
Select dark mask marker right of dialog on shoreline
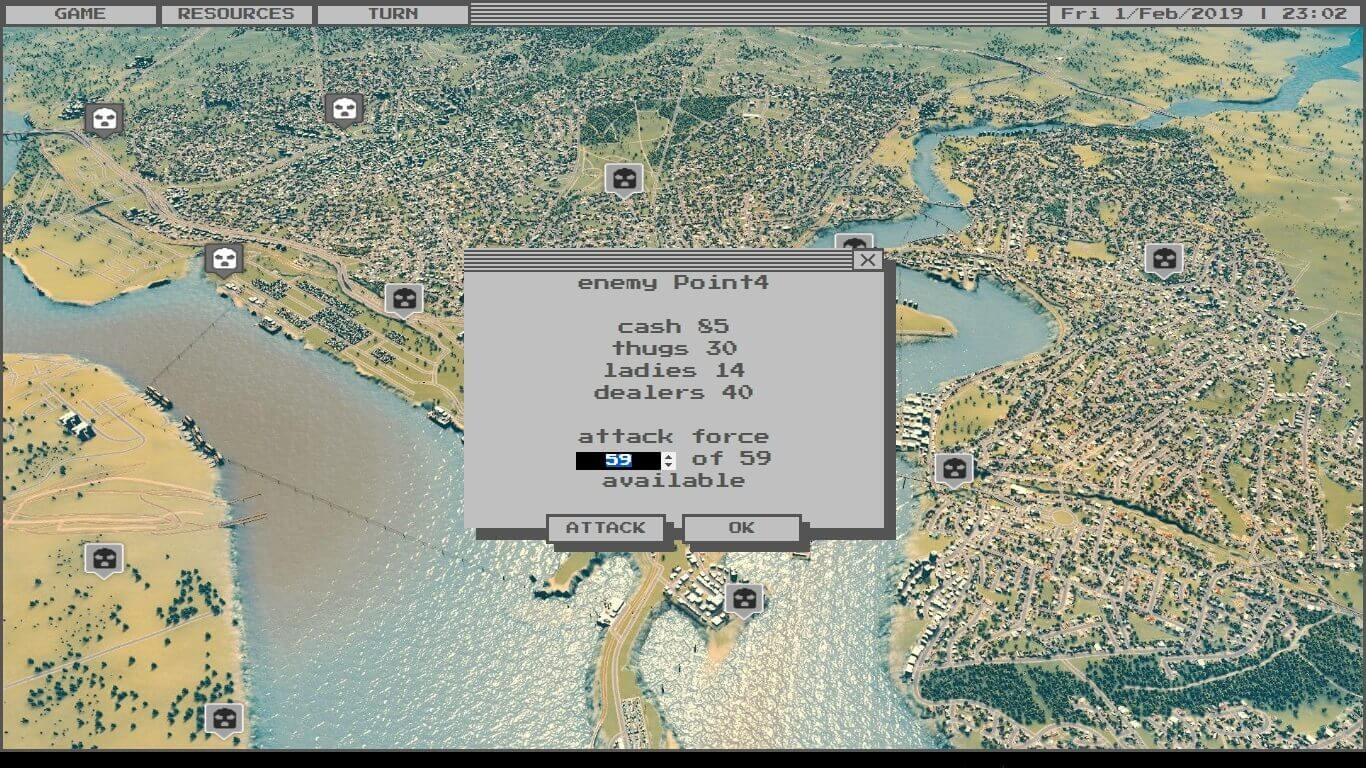[x=954, y=470]
